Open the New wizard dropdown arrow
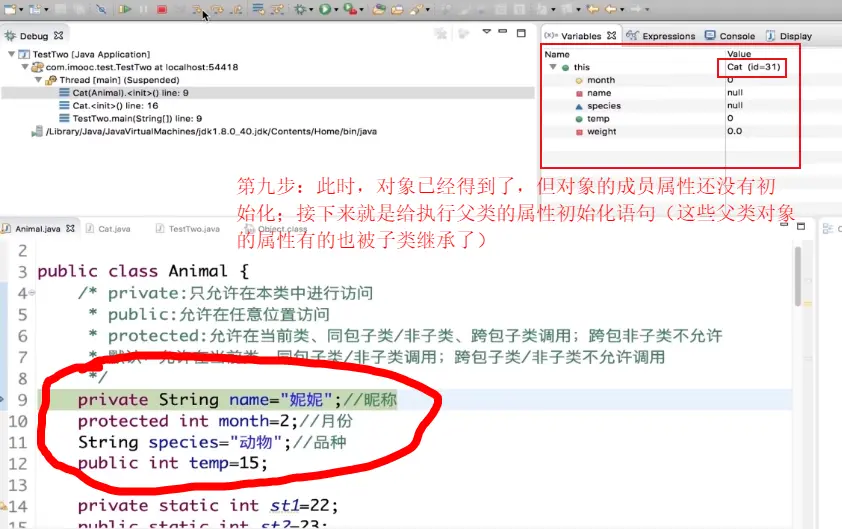 (x=21, y=10)
